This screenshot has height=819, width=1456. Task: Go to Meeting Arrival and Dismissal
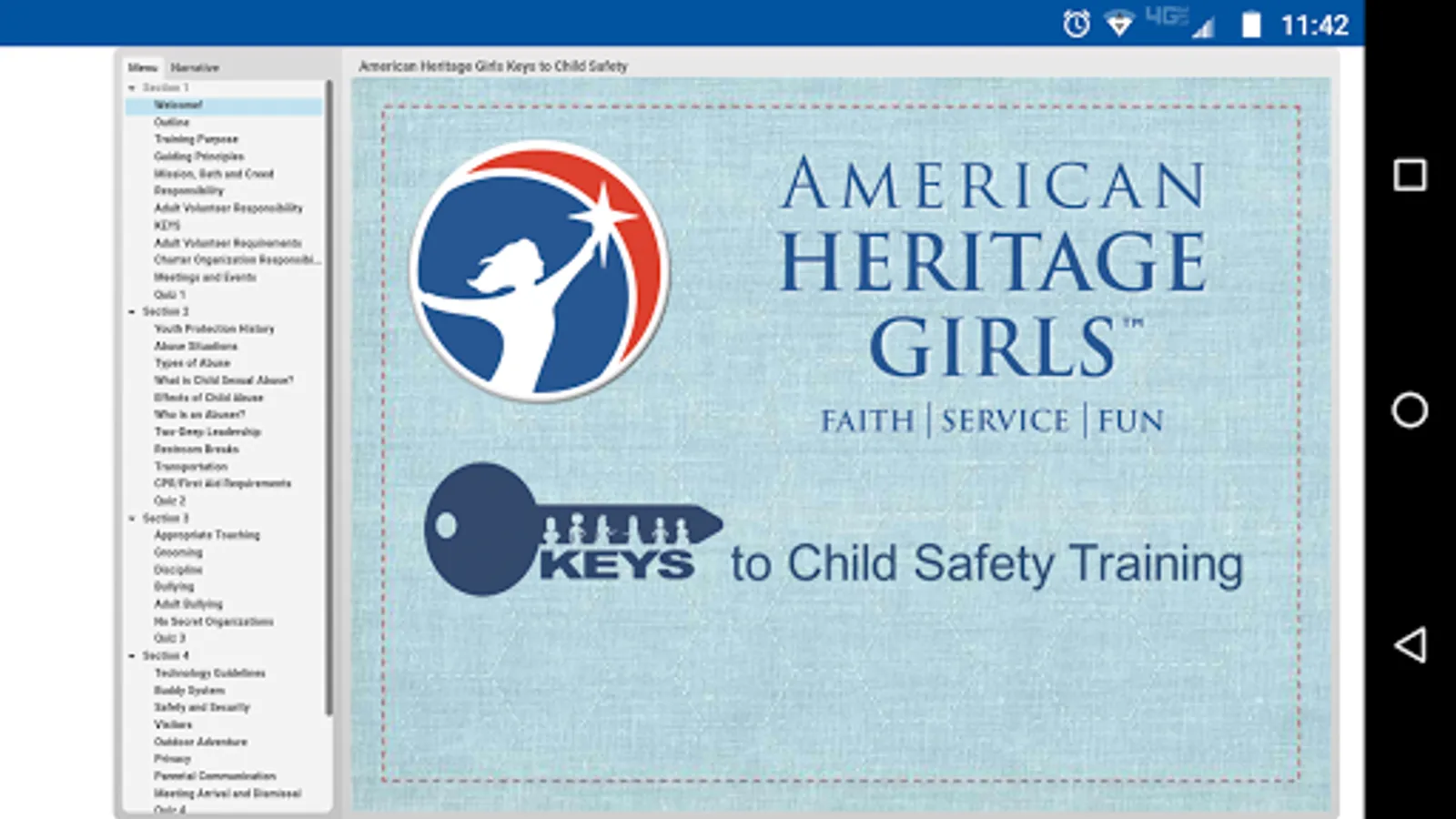point(227,794)
